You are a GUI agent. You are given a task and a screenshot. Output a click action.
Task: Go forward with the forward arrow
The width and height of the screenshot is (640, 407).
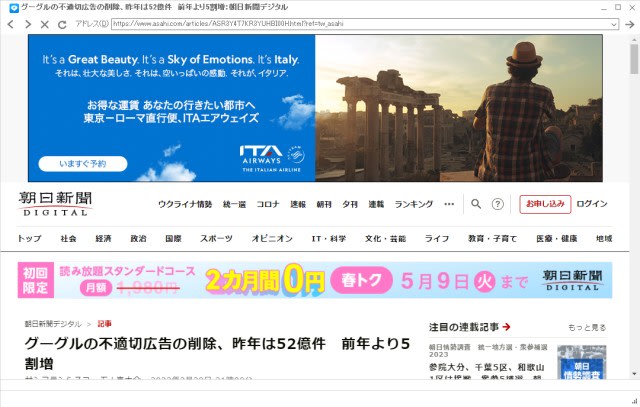coord(28,24)
